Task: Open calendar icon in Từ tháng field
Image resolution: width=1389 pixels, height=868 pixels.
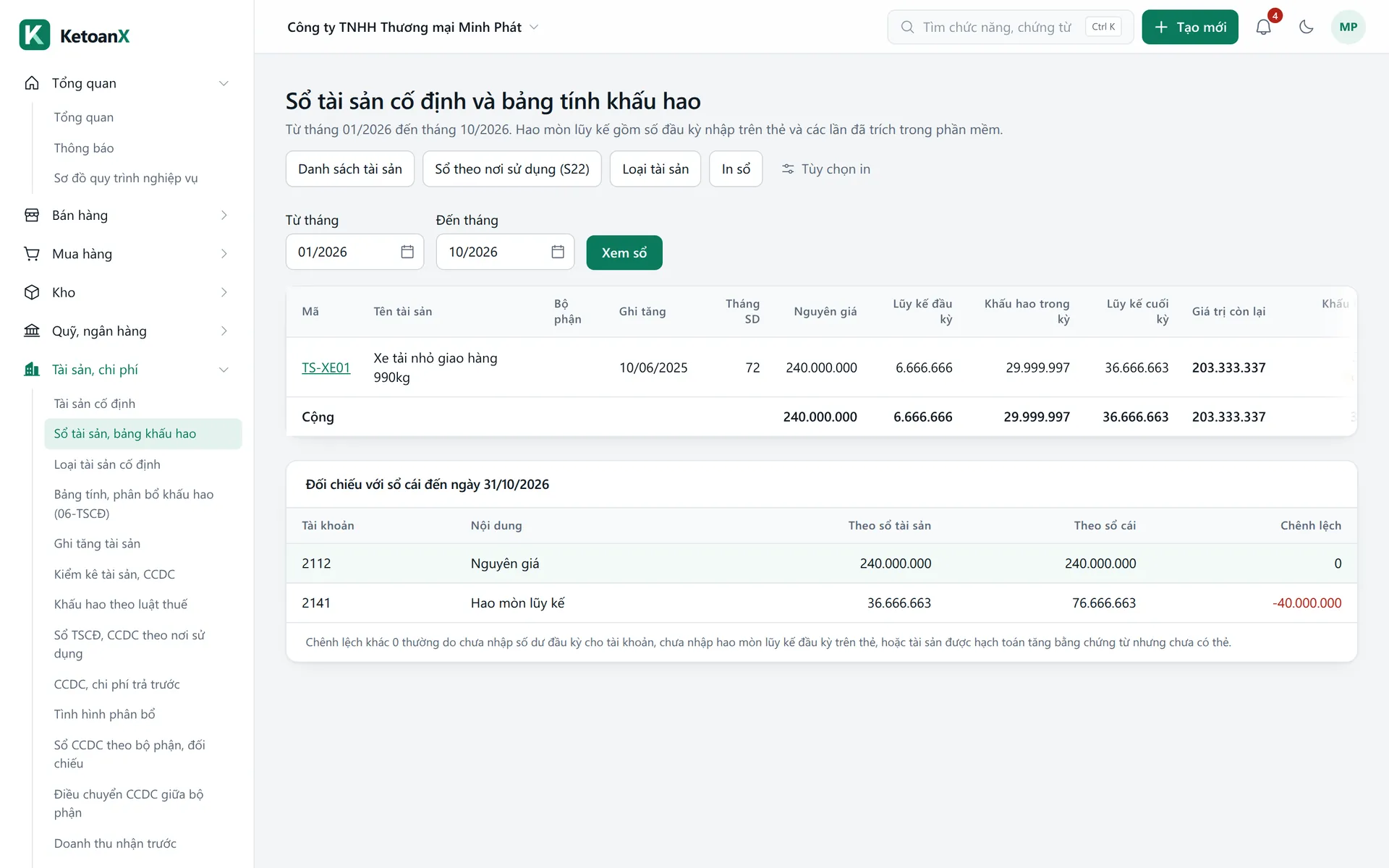Action: tap(407, 252)
